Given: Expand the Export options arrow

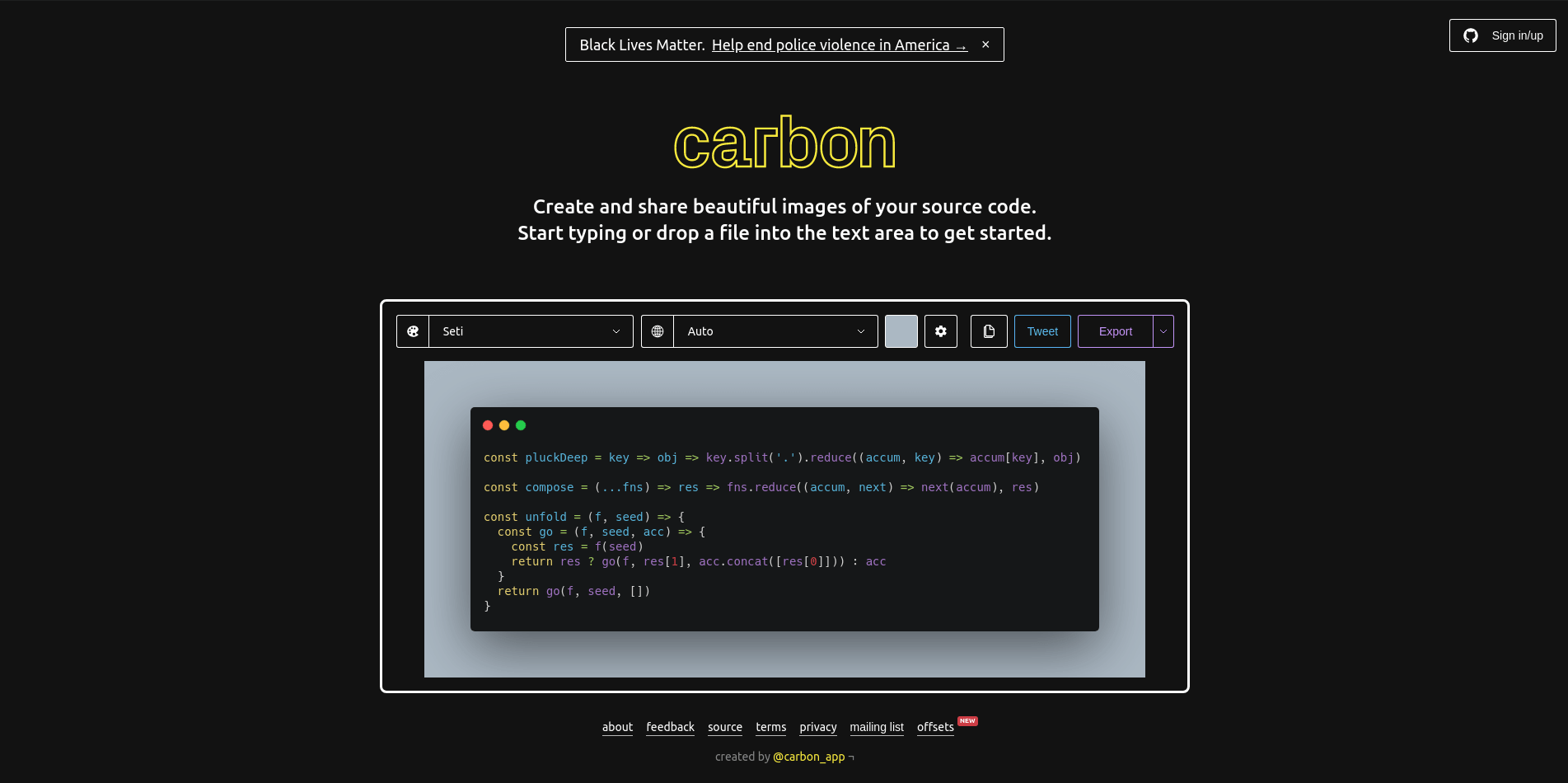Looking at the screenshot, I should coord(1163,331).
